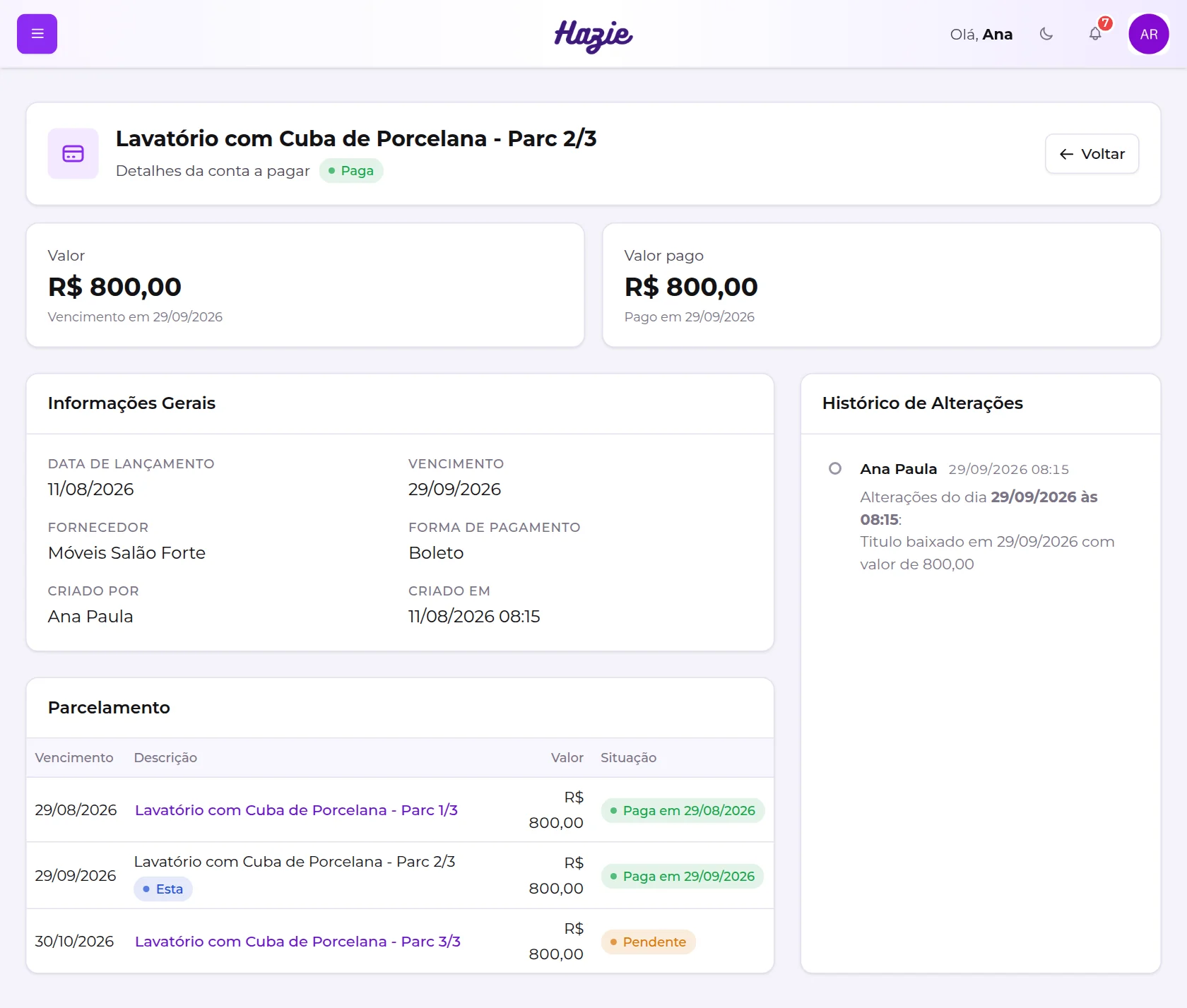Screen dimensions: 1187x1008
Task: Click the Titulo baixado history entry text
Action: pos(987,553)
